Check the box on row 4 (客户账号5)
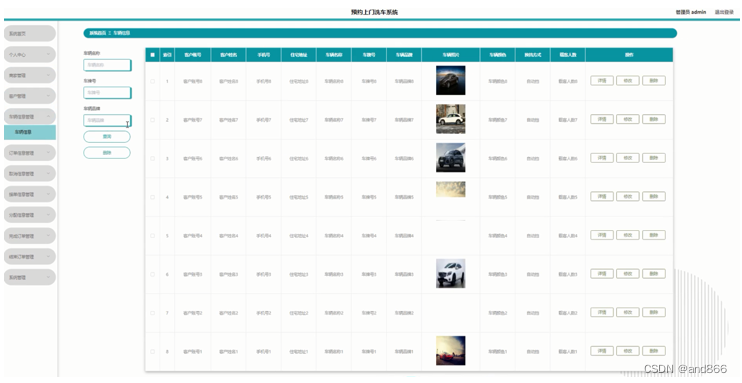 click(152, 197)
